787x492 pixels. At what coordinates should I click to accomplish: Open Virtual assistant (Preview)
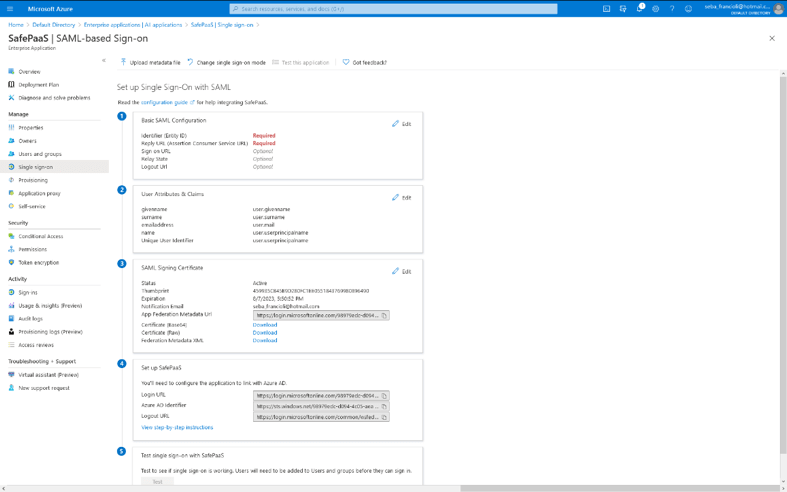point(48,375)
